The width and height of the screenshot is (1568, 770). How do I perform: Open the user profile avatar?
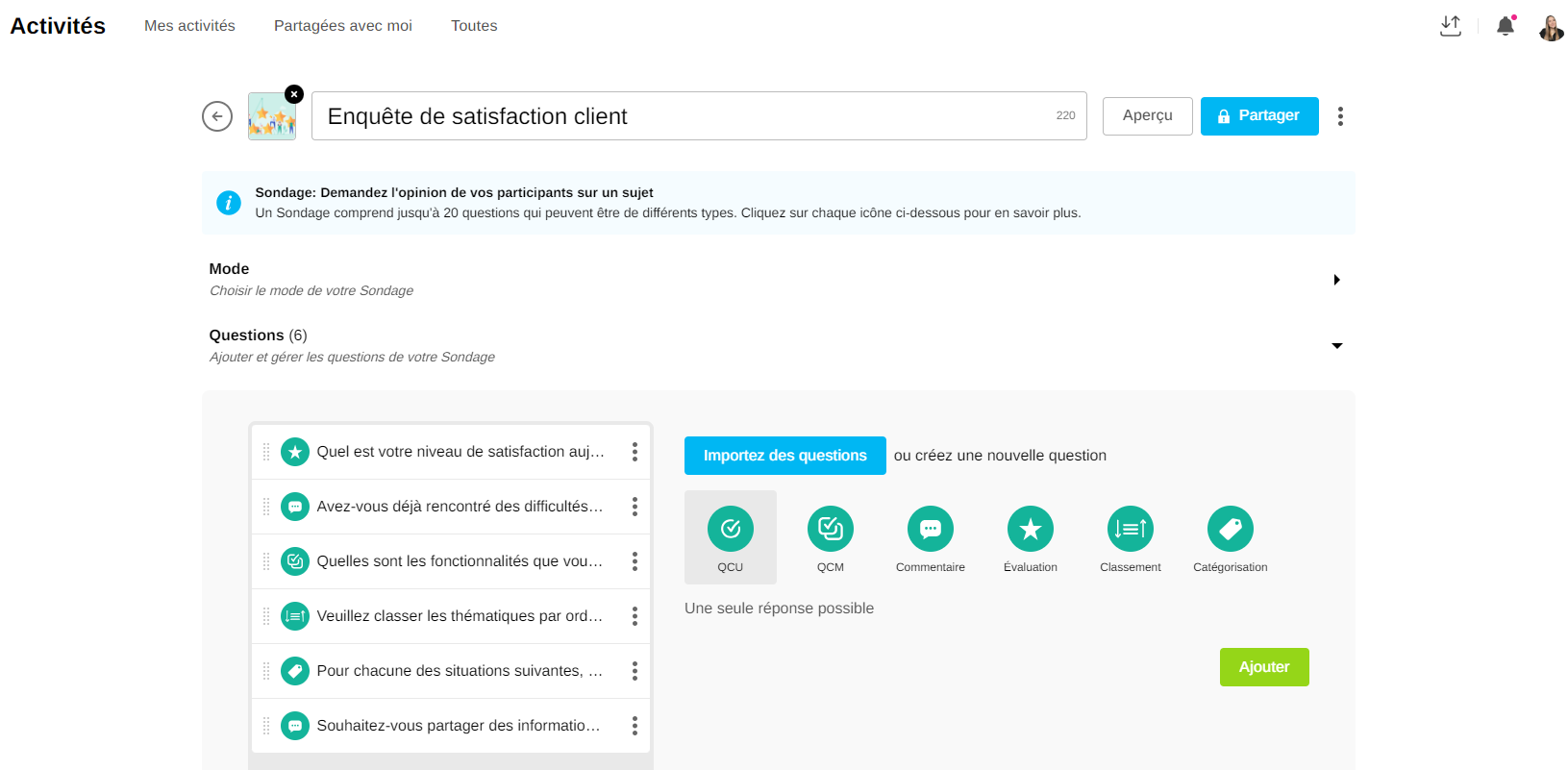click(1551, 28)
